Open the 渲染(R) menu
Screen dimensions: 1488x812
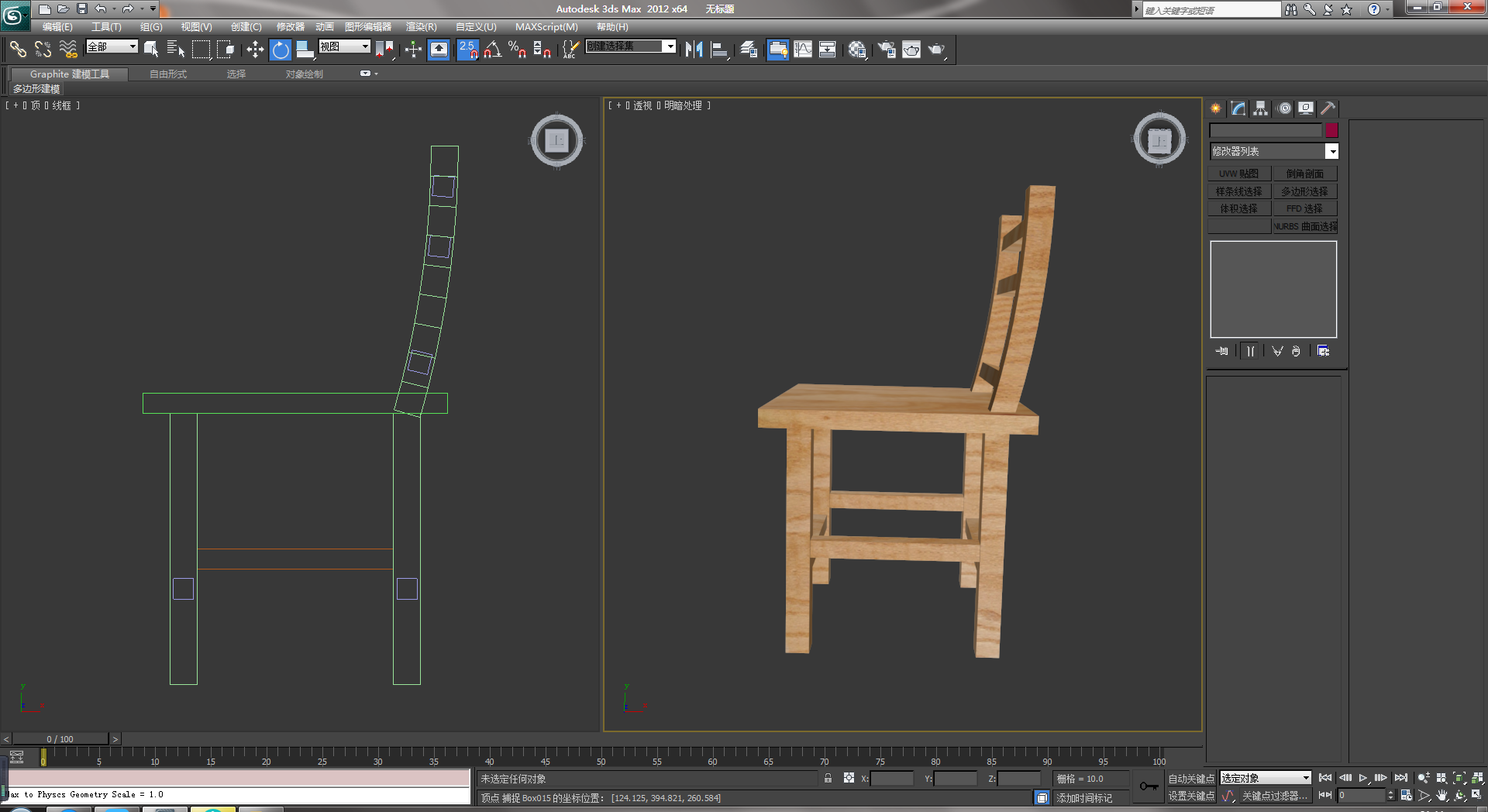[421, 26]
